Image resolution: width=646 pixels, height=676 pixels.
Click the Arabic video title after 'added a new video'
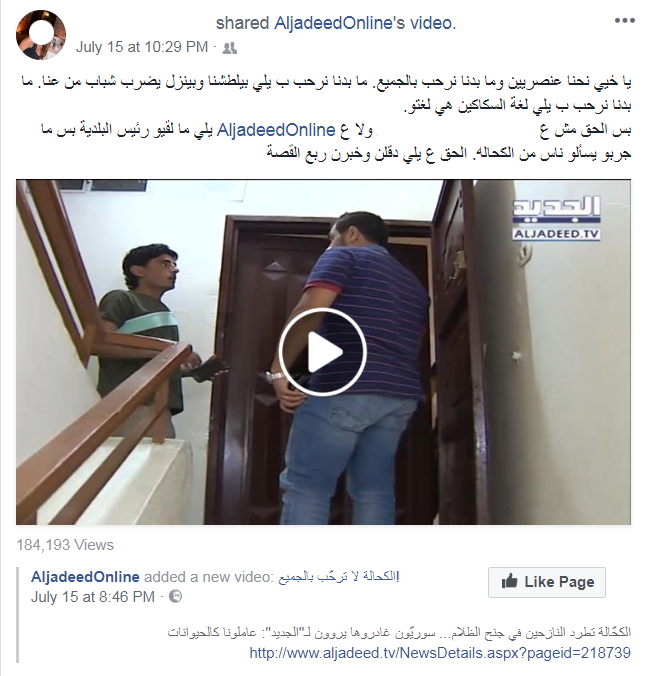[x=339, y=577]
